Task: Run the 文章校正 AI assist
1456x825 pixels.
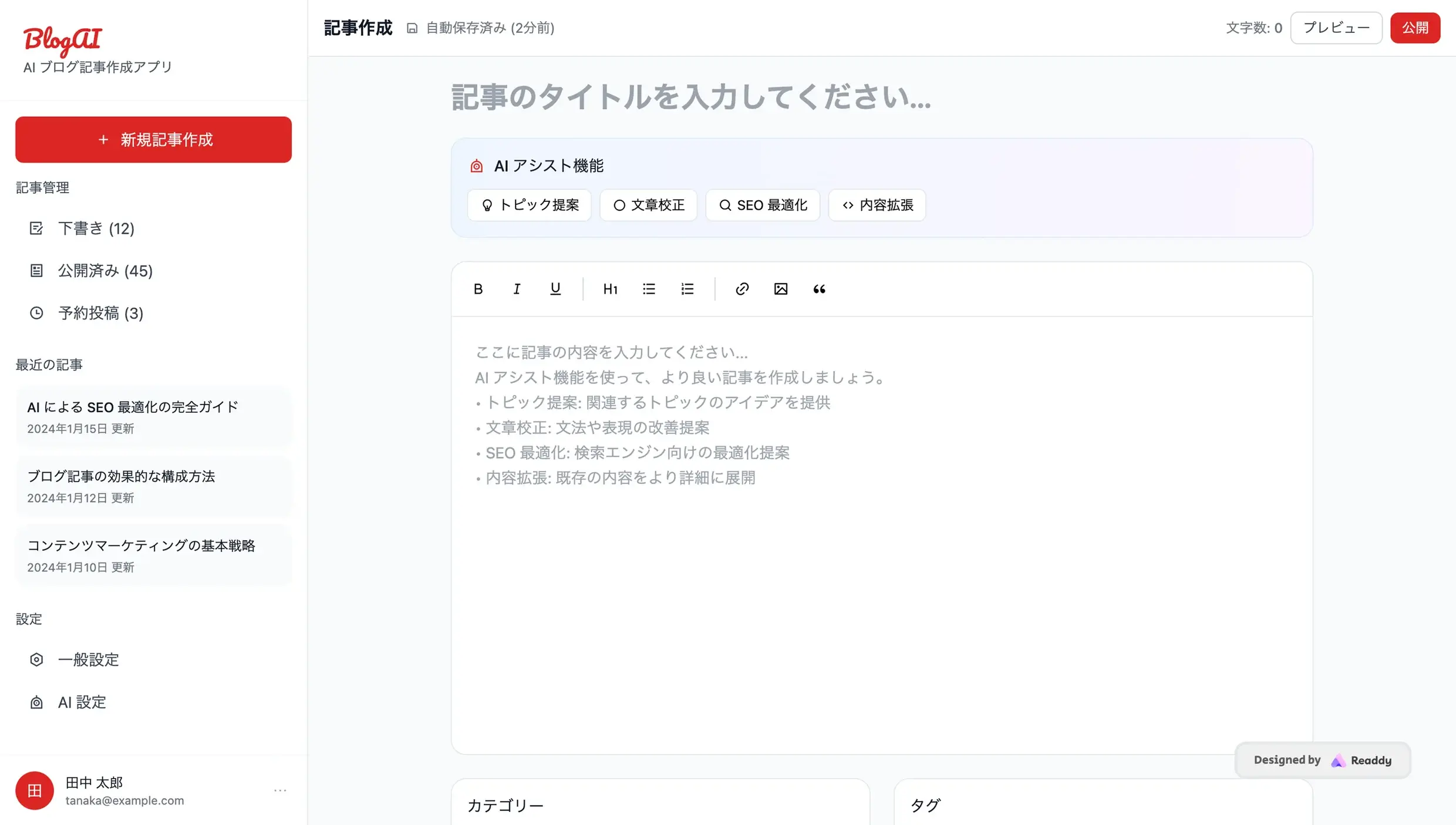Action: (648, 205)
